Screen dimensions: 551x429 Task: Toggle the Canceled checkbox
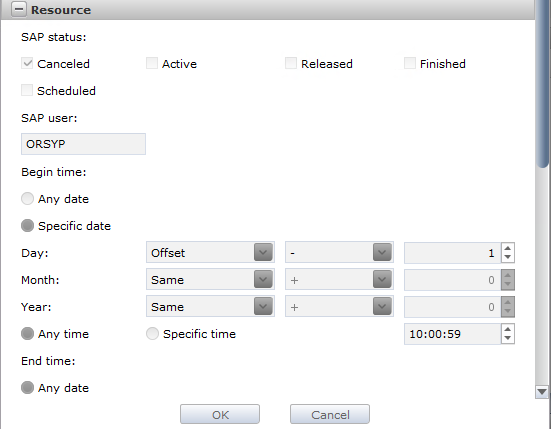(x=27, y=63)
